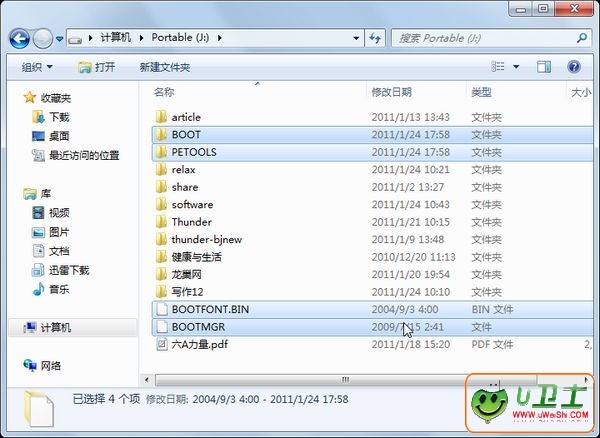Screen dimensions: 600x438
Task: Select the software folder icon
Action: (x=161, y=204)
